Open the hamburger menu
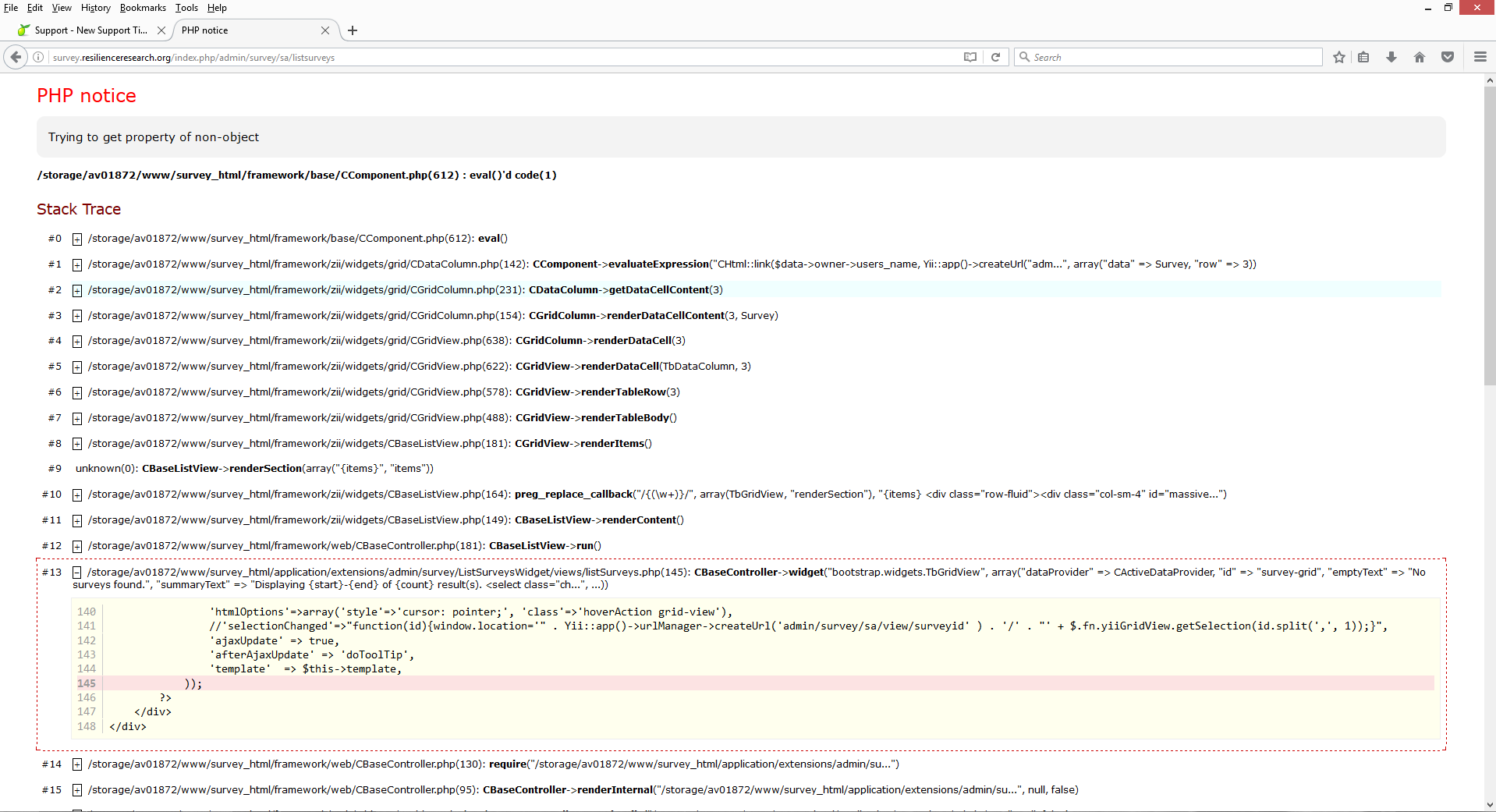This screenshot has width=1496, height=812. [x=1480, y=57]
